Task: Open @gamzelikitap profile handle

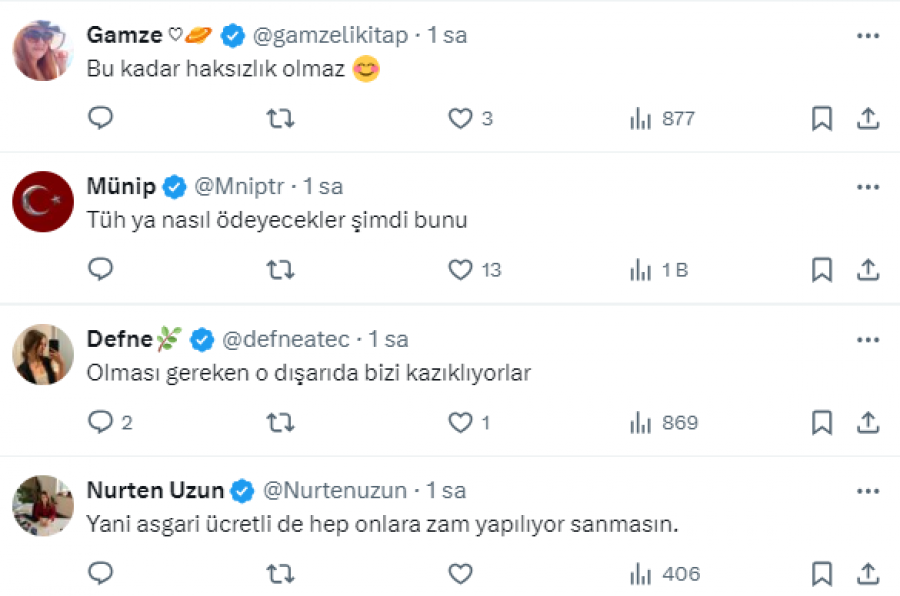Action: pos(330,36)
